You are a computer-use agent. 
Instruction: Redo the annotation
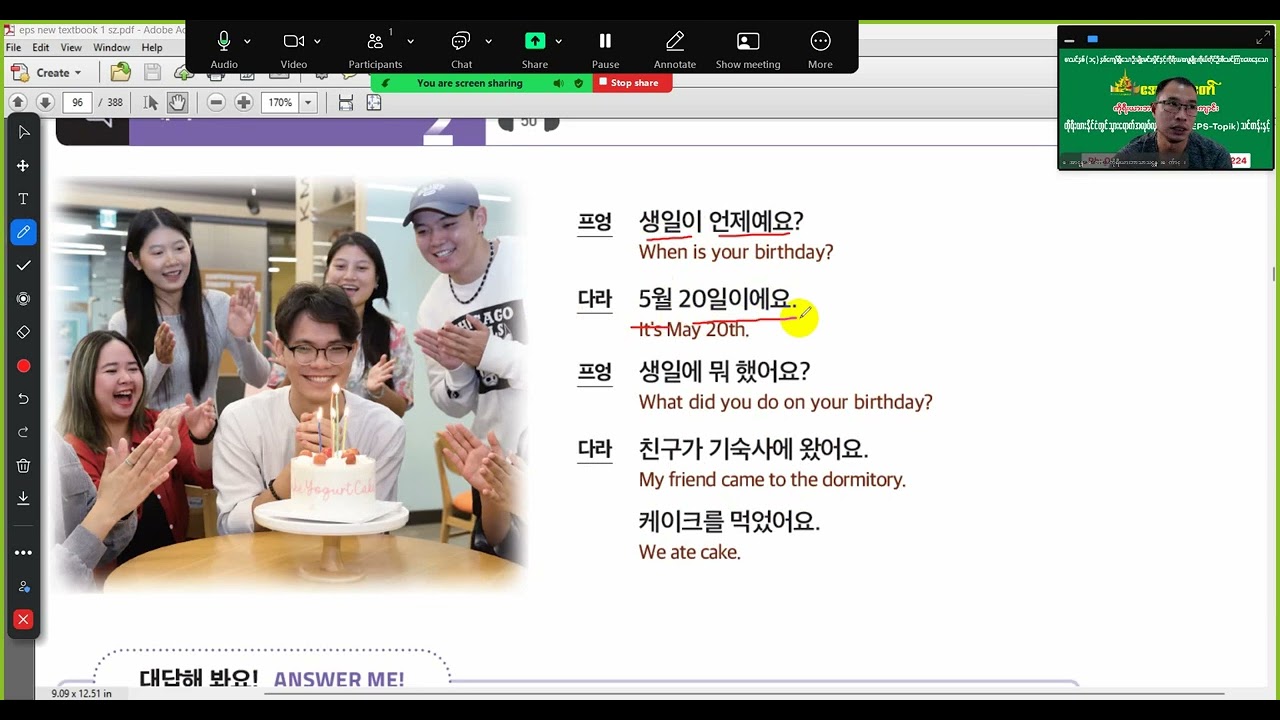[x=24, y=432]
